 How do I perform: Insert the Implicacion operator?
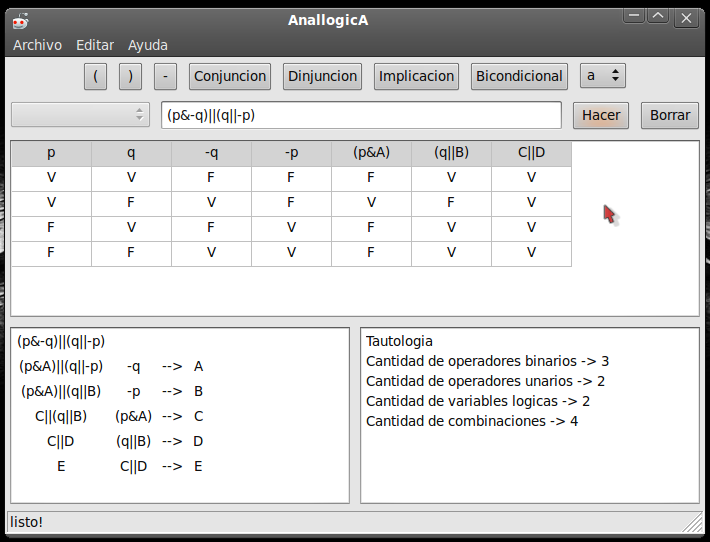[417, 77]
